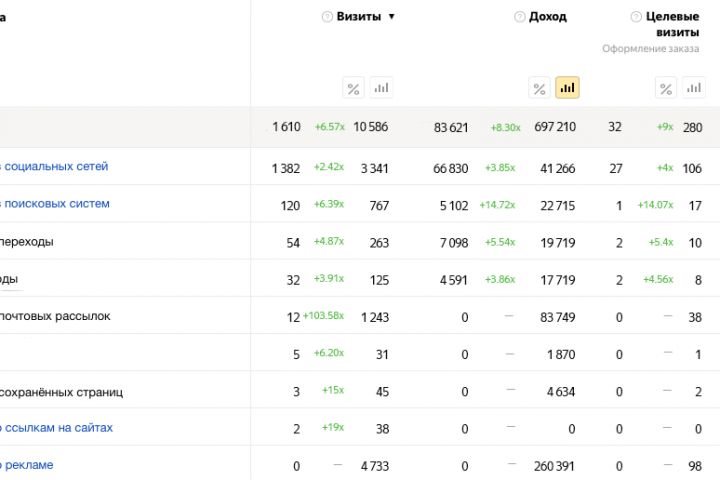
Task: Click help icon next to Визиты
Action: [327, 17]
